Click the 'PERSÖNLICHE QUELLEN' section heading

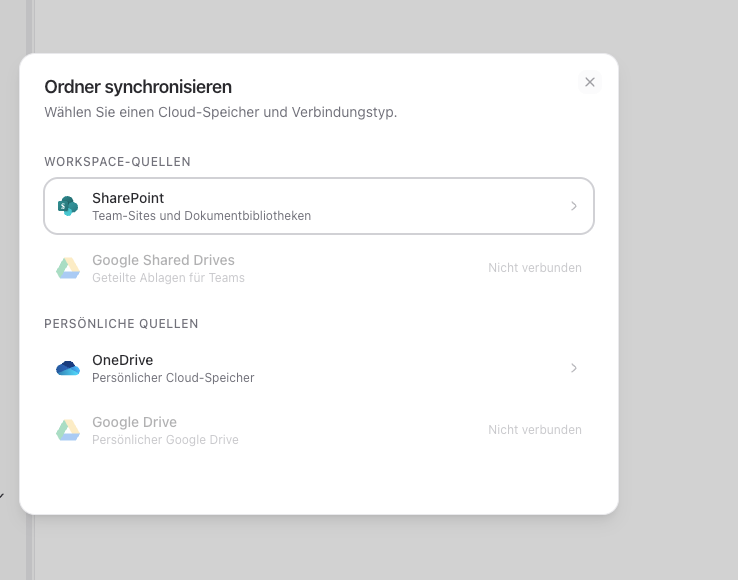click(121, 324)
